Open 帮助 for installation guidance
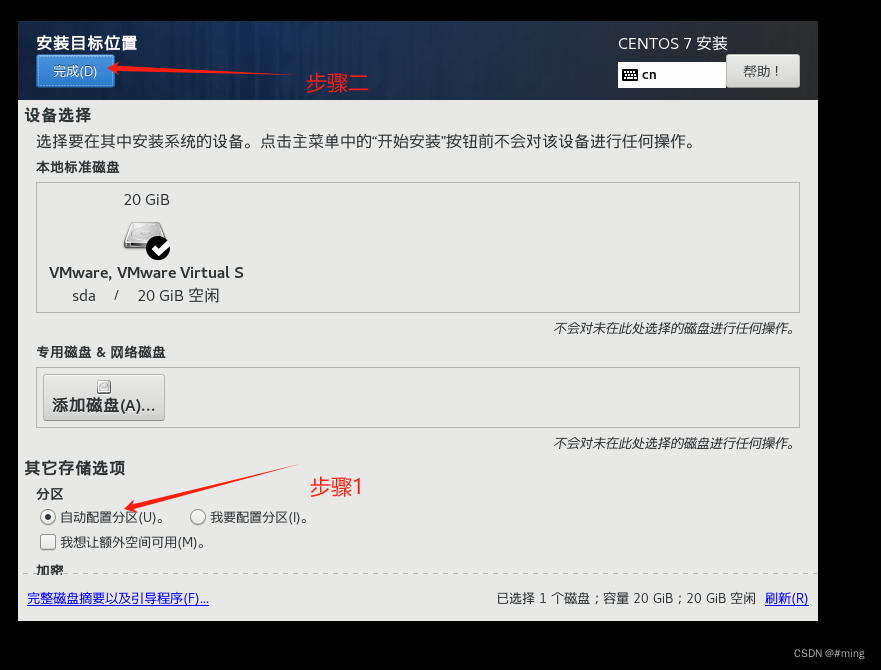Screen dimensions: 881x670 (762, 70)
